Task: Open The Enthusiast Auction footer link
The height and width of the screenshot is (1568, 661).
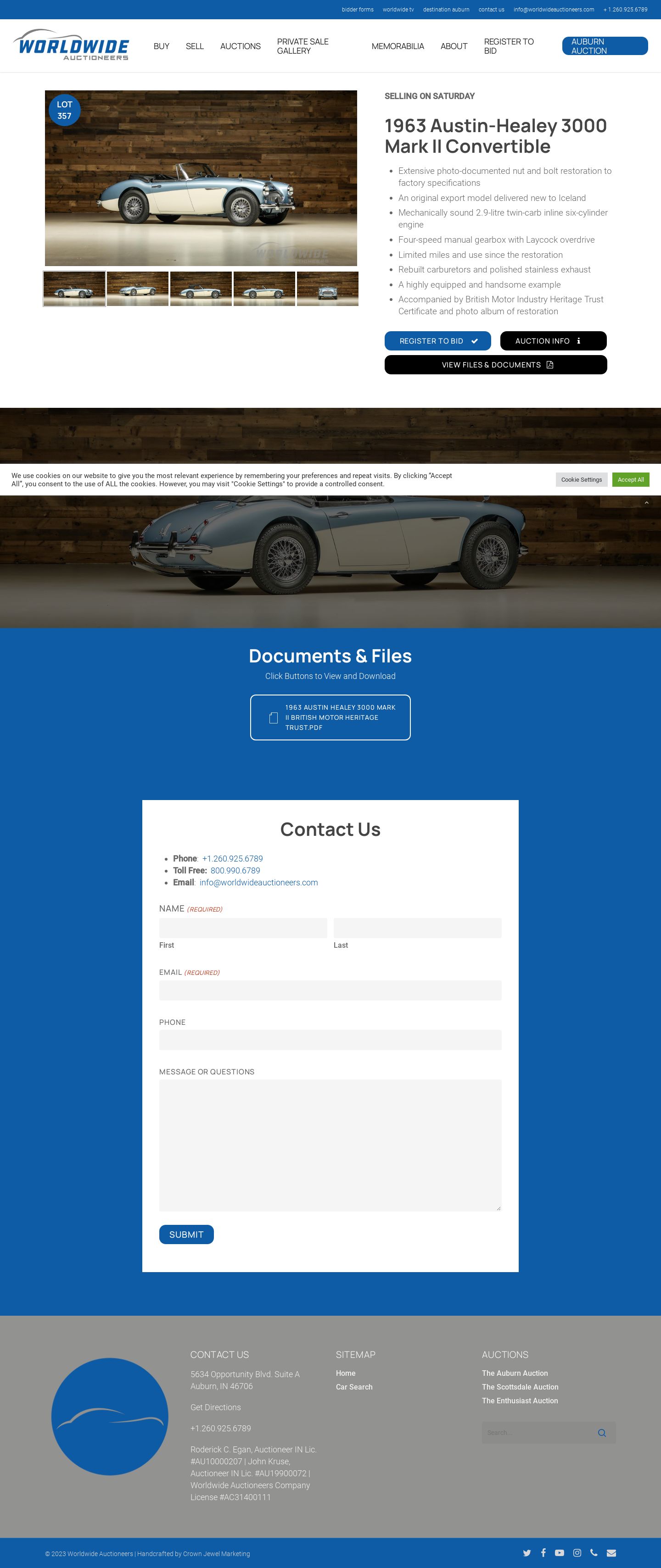Action: (x=520, y=1401)
